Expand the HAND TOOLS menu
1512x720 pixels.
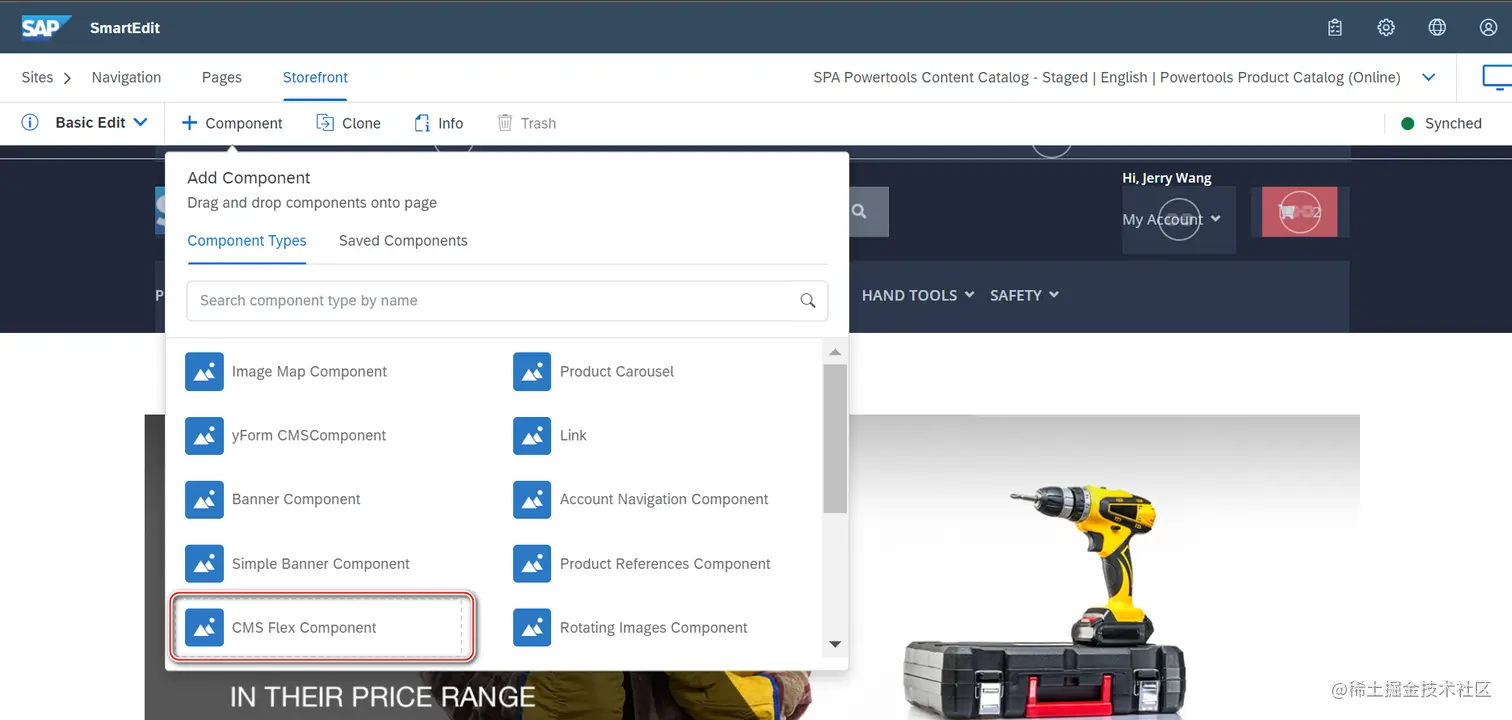coord(917,295)
